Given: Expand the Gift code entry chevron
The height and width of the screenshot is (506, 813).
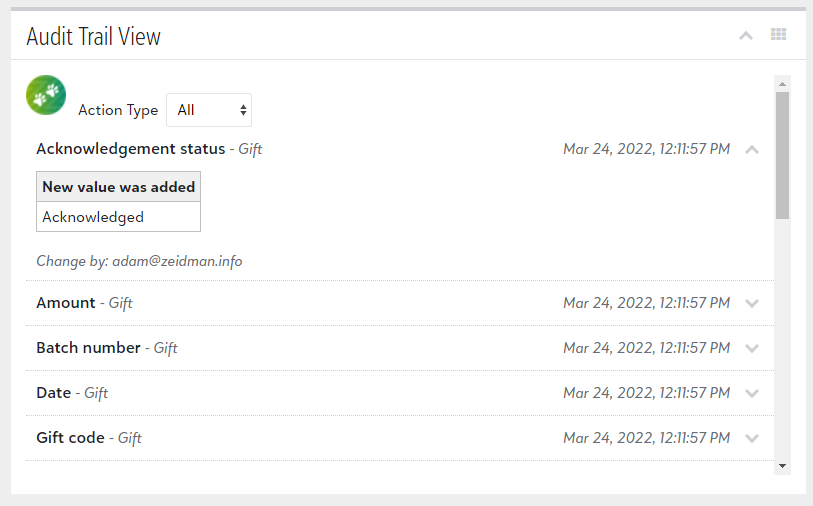Looking at the screenshot, I should [752, 439].
